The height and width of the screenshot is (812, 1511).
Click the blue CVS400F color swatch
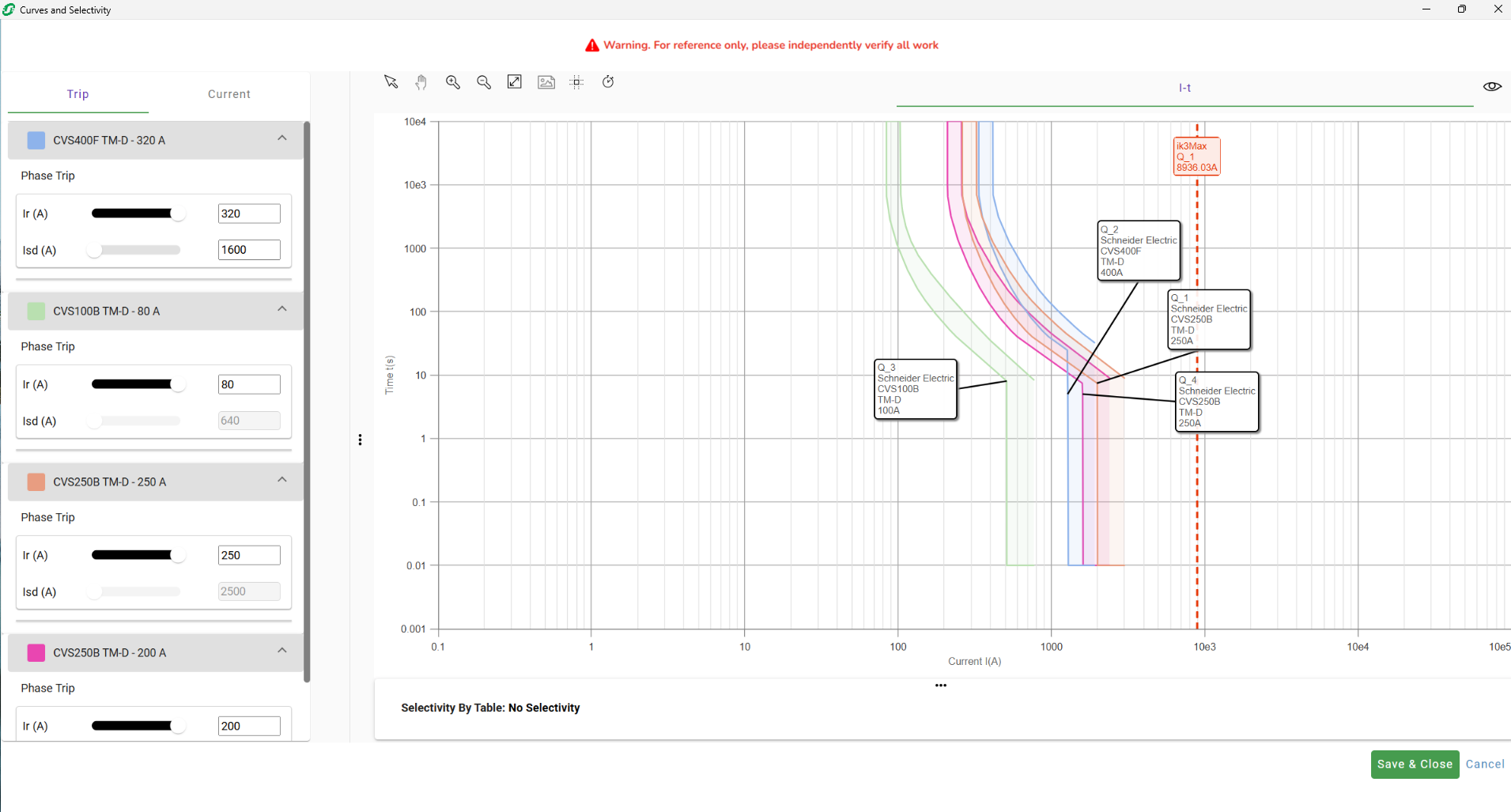(36, 141)
